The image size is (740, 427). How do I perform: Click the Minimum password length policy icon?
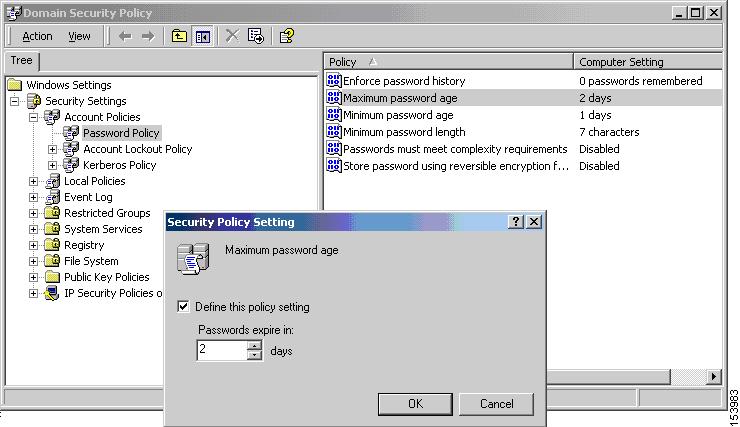[334, 132]
